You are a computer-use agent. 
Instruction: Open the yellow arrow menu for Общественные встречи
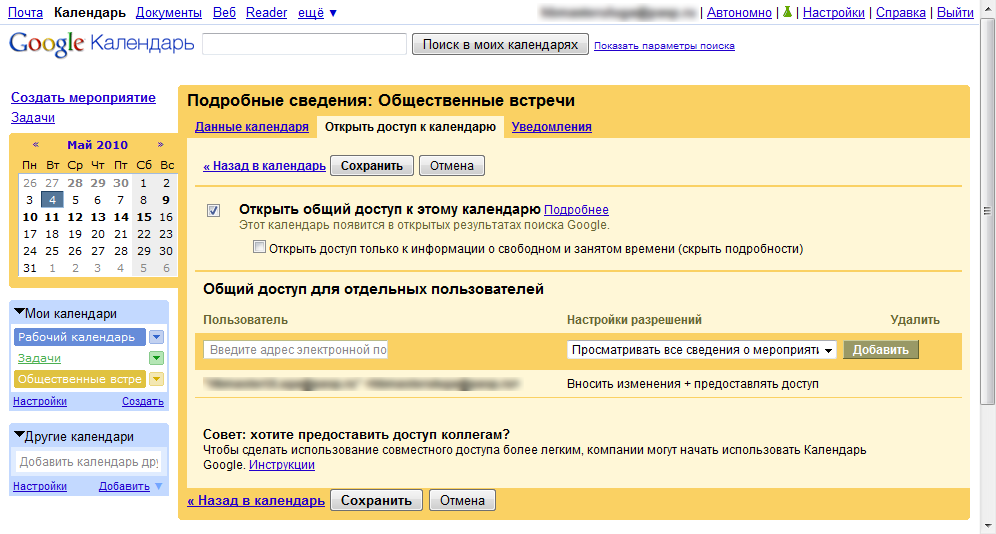point(156,379)
